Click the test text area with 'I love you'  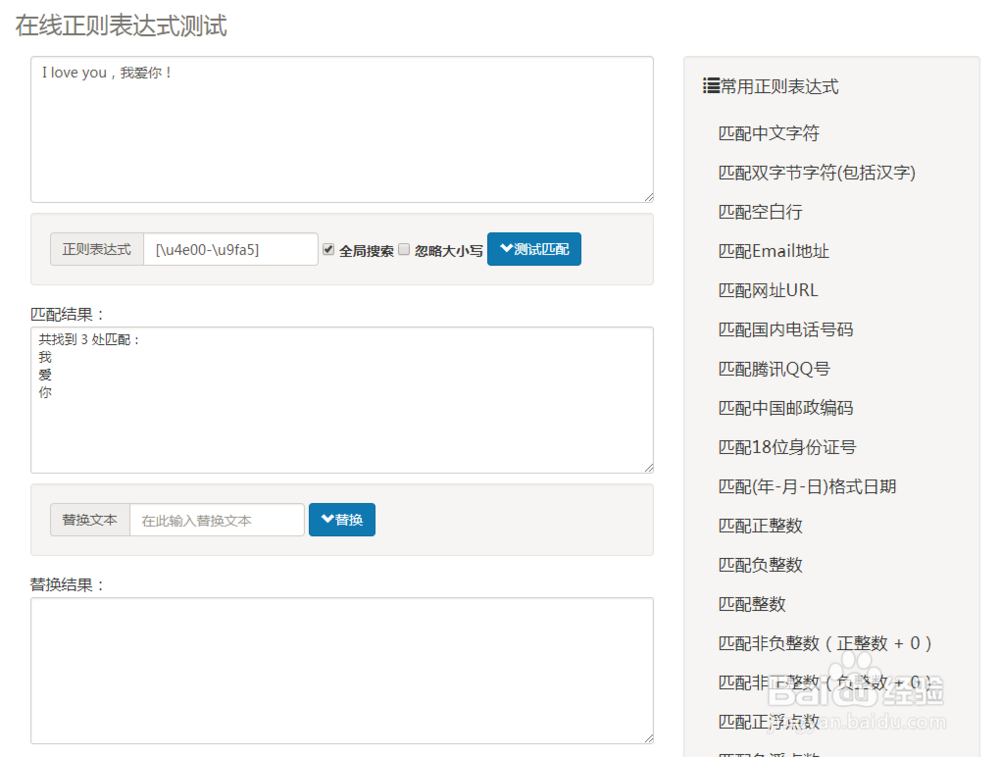coord(342,129)
